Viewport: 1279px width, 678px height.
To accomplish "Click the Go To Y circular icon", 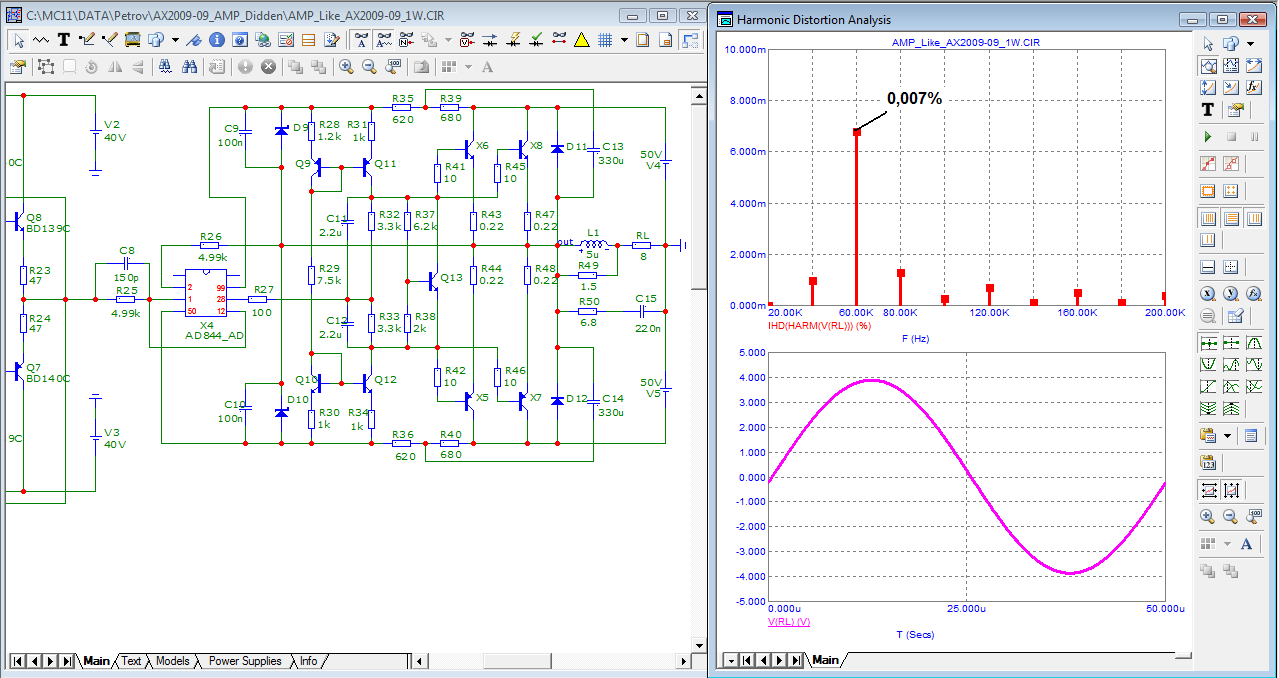I will point(1231,293).
